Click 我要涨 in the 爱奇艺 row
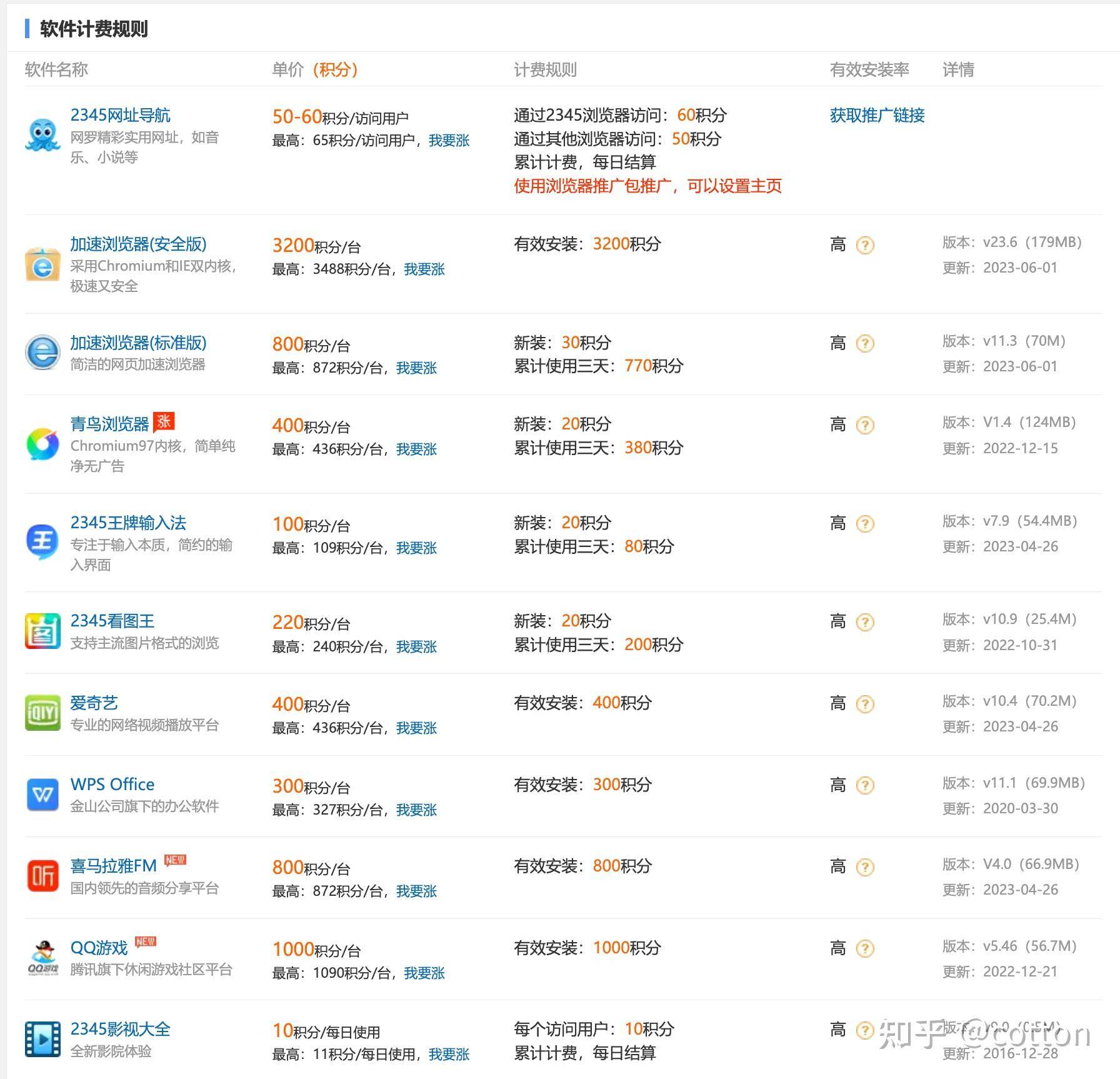The height and width of the screenshot is (1079, 1120). 416,728
